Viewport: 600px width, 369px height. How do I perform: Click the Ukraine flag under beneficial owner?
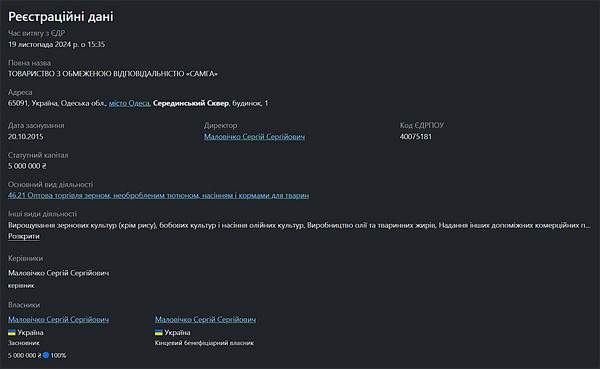(x=159, y=333)
